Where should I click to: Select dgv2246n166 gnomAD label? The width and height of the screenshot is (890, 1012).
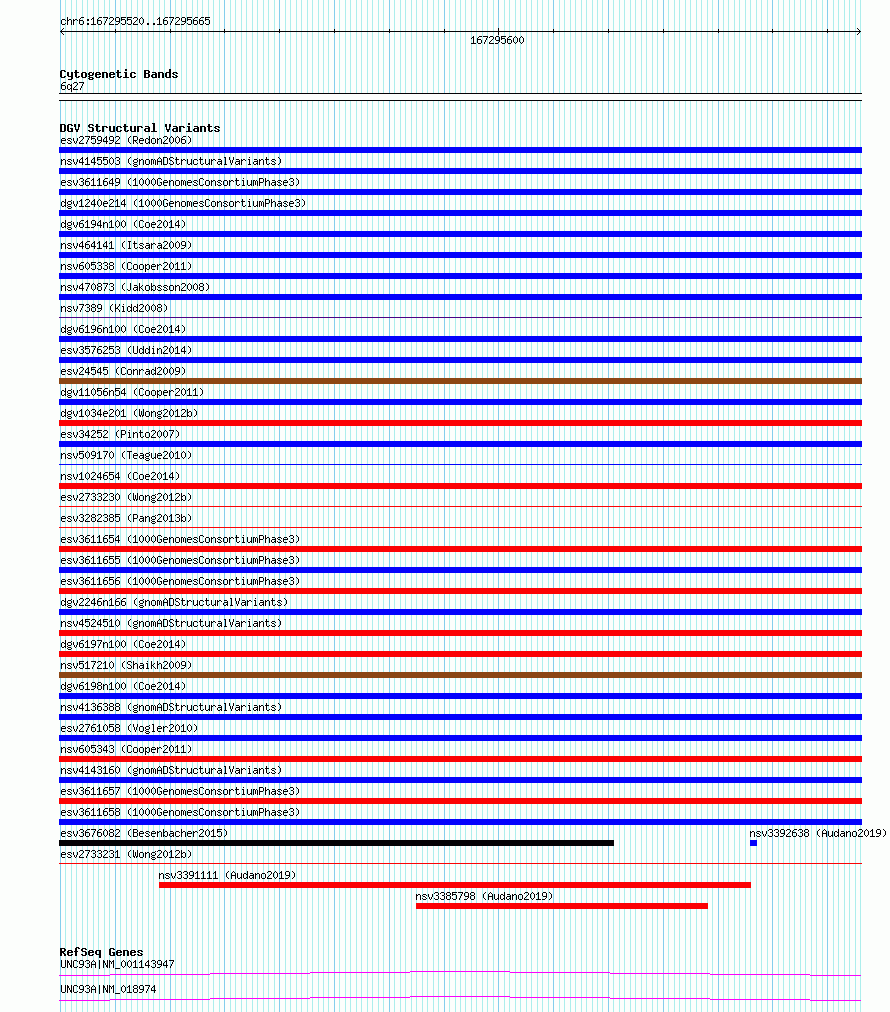[174, 602]
